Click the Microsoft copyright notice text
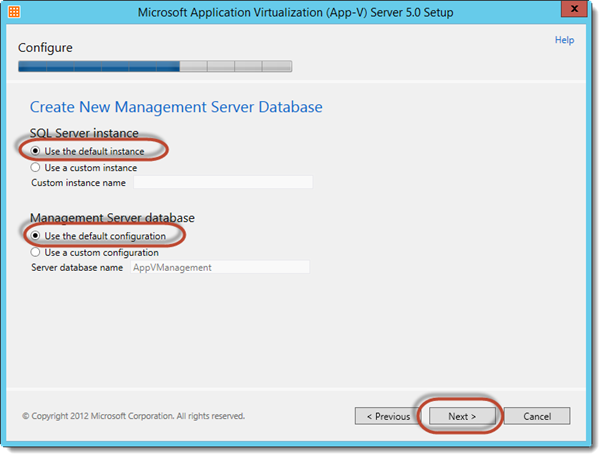 pyautogui.click(x=133, y=416)
